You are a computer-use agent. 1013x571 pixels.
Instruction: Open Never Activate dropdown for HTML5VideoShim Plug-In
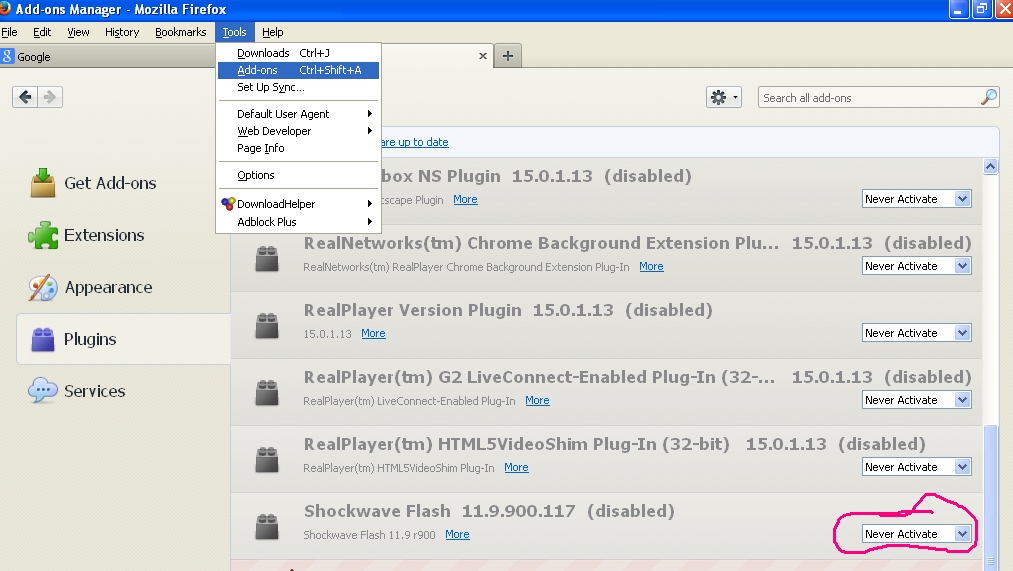[x=916, y=467]
